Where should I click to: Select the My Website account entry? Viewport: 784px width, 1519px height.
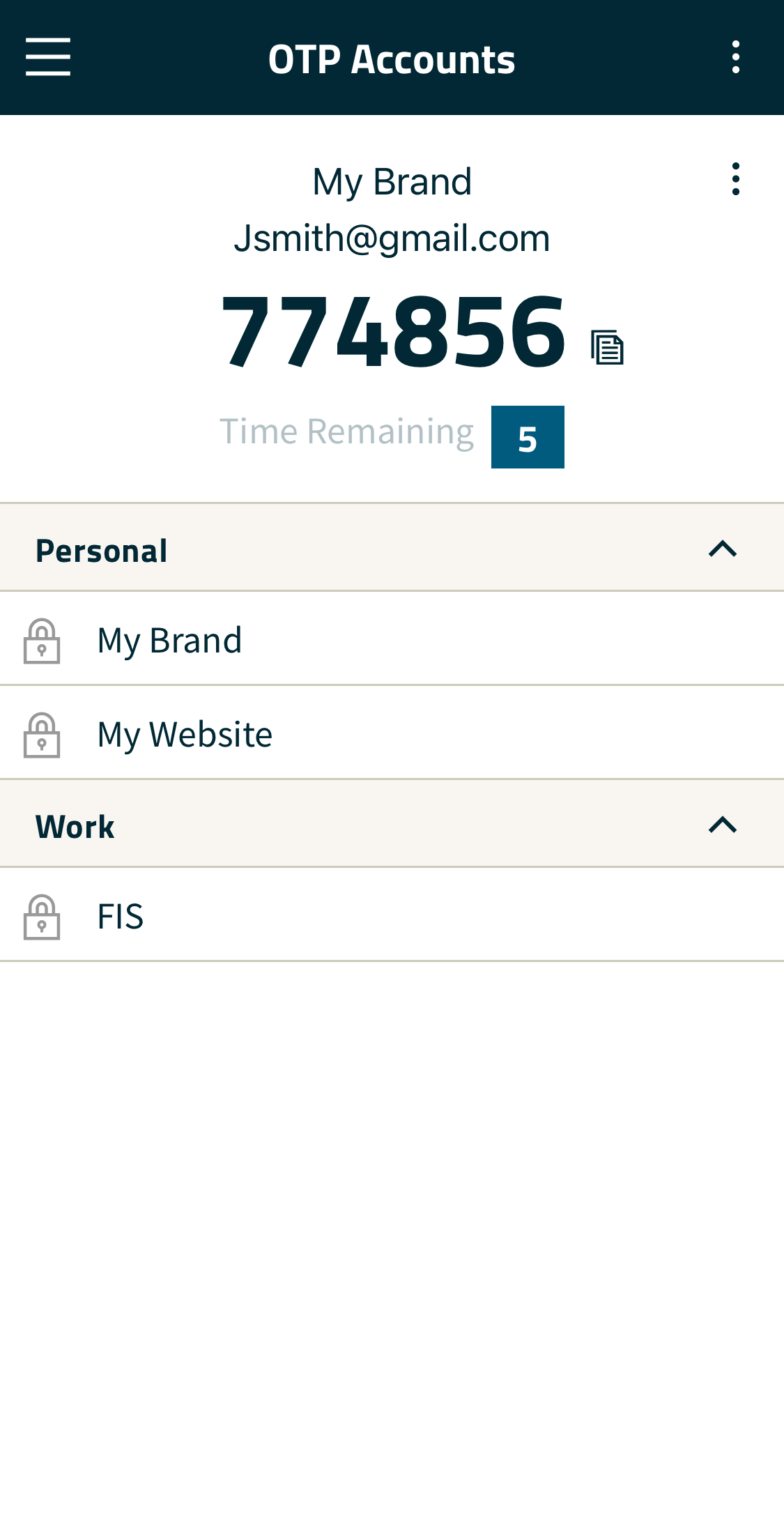pyautogui.click(x=392, y=733)
